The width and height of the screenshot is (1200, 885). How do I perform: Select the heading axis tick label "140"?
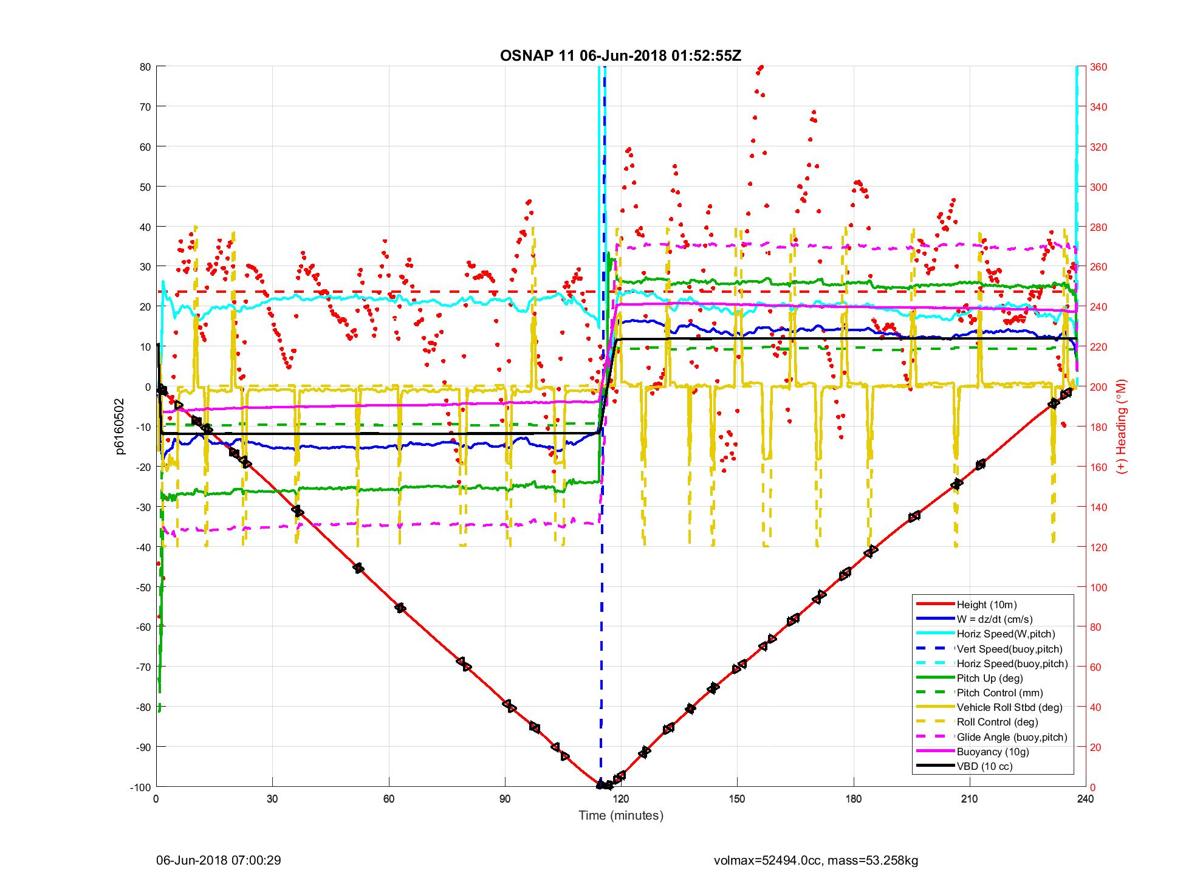coord(1099,507)
